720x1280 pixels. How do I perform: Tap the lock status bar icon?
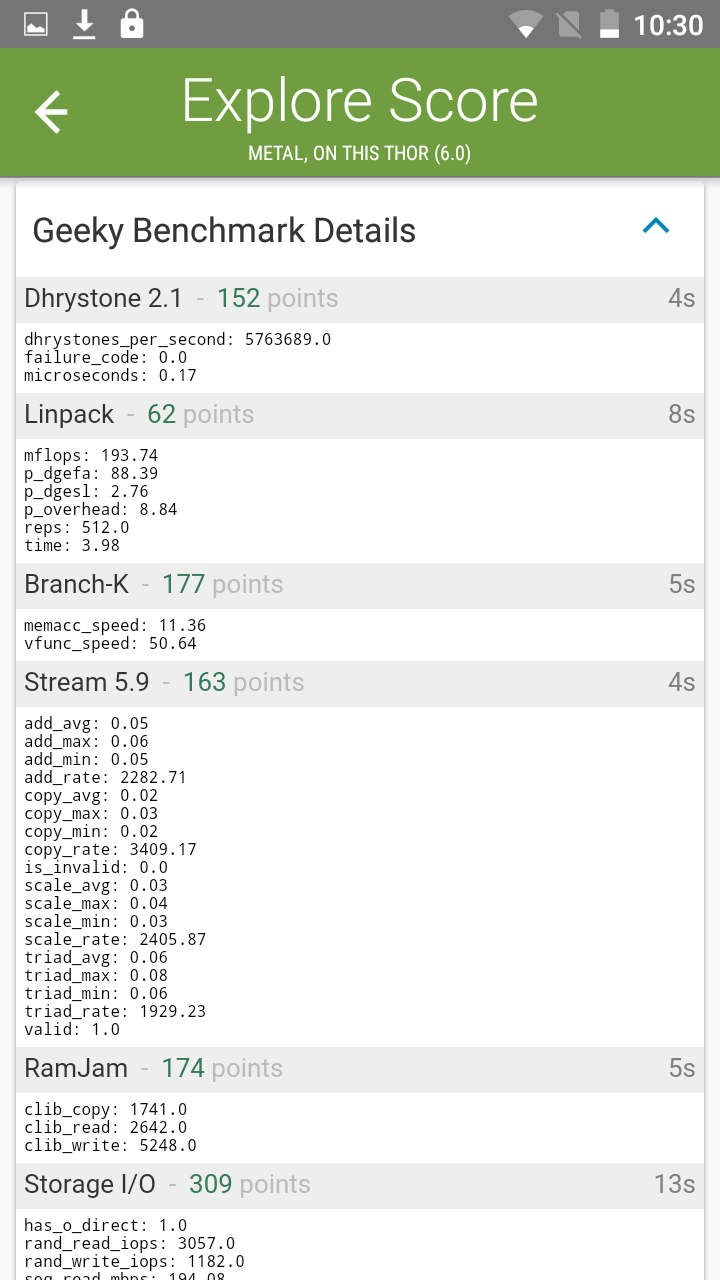click(131, 24)
